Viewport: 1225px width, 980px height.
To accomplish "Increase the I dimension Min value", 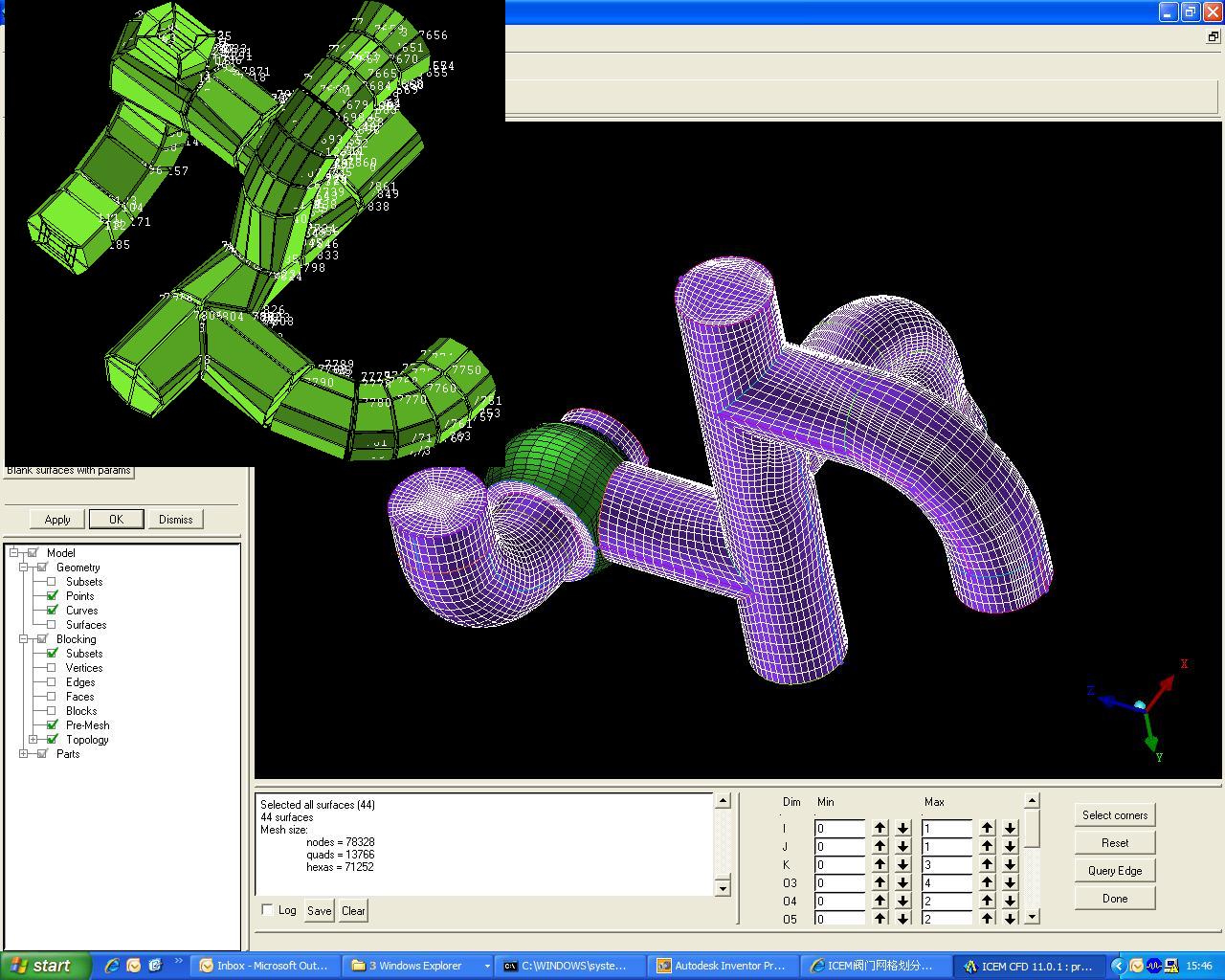I will pos(880,828).
